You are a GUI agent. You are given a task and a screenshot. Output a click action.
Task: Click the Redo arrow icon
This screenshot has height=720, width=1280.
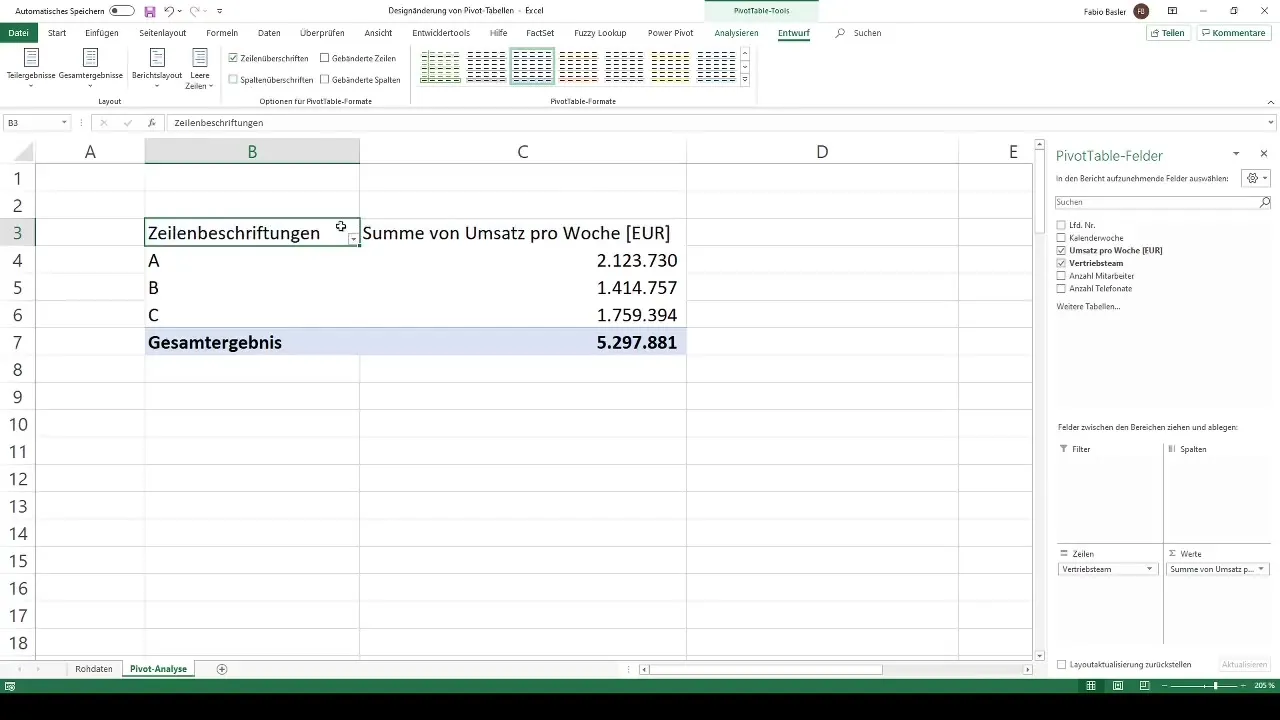pyautogui.click(x=194, y=11)
